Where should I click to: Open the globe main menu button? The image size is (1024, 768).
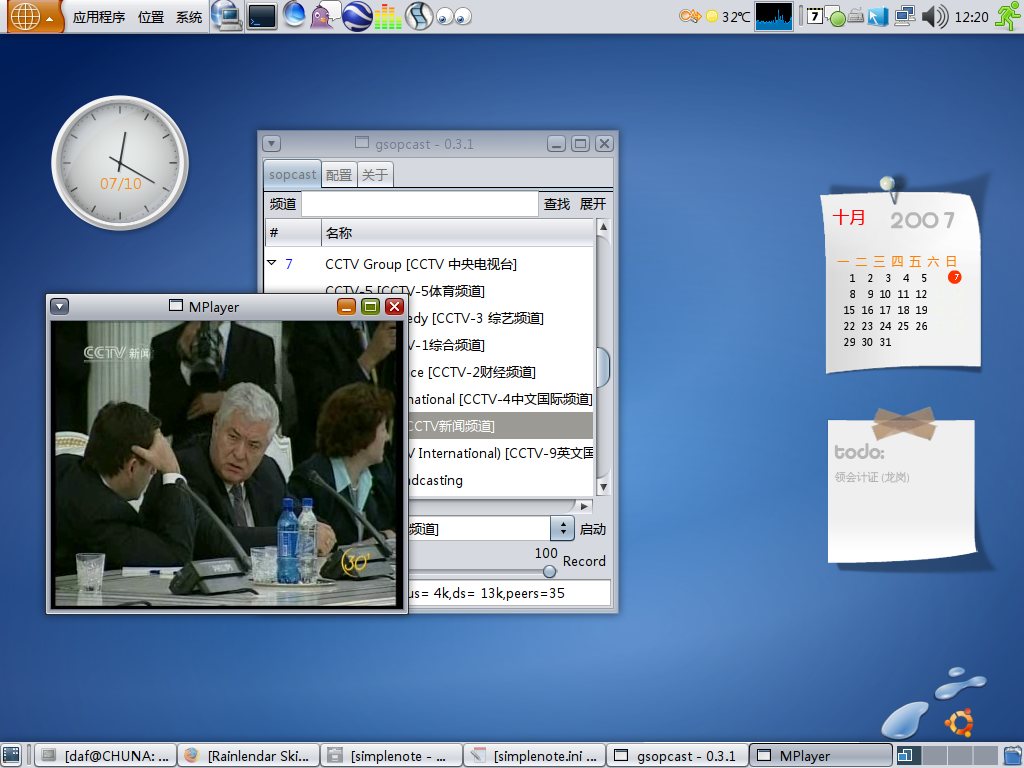click(33, 16)
